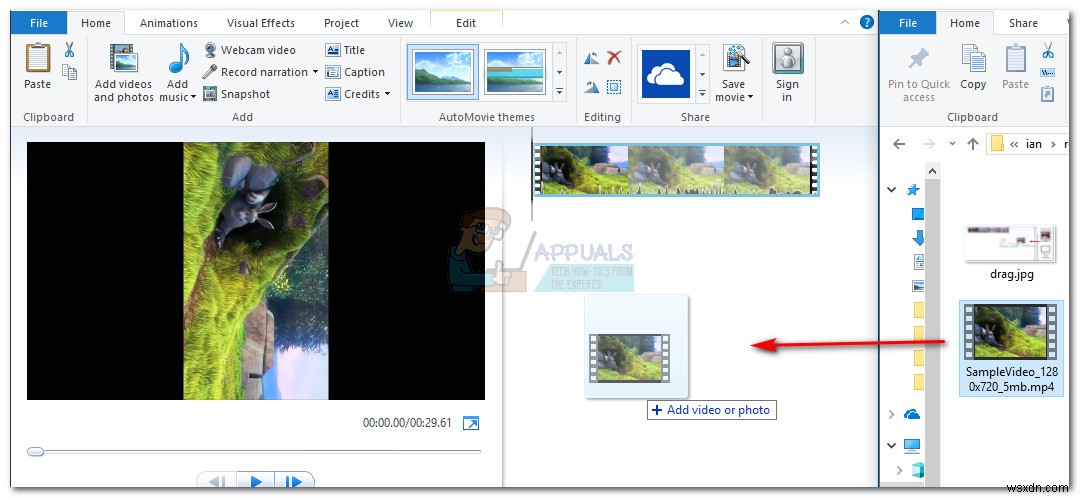Switch to the Edit tab
The height and width of the screenshot is (498, 1080).
click(x=466, y=23)
